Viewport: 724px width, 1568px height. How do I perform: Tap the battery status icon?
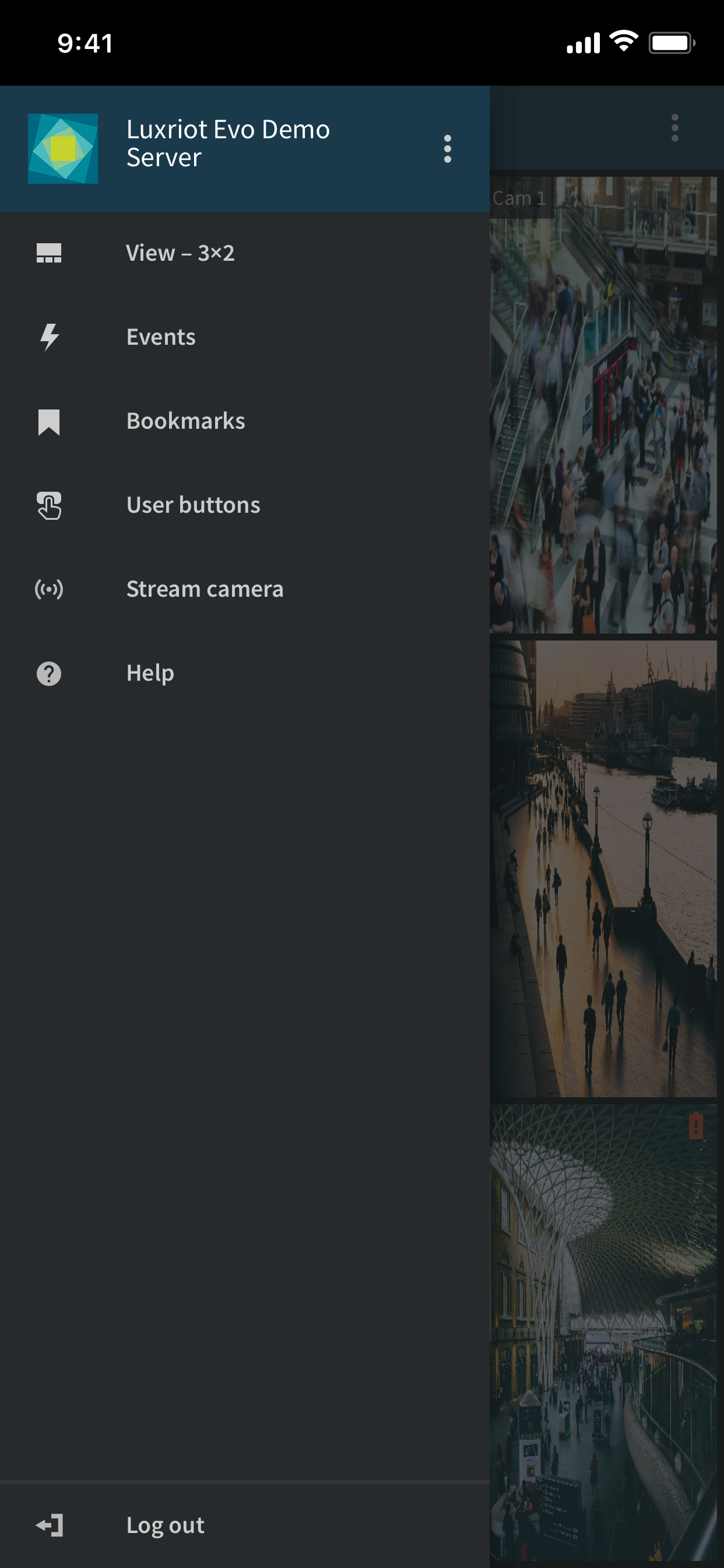click(x=672, y=43)
